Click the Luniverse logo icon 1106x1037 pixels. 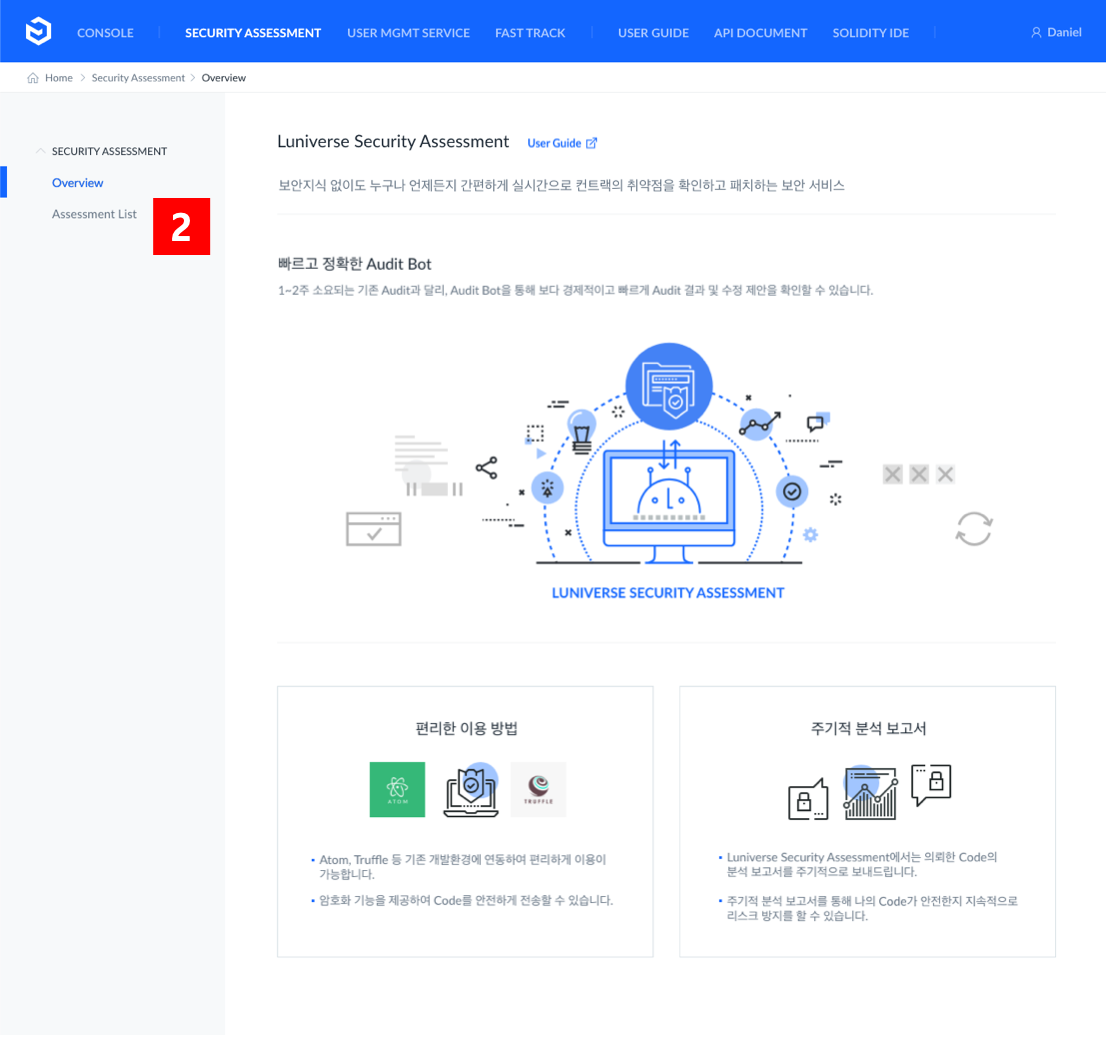(38, 32)
